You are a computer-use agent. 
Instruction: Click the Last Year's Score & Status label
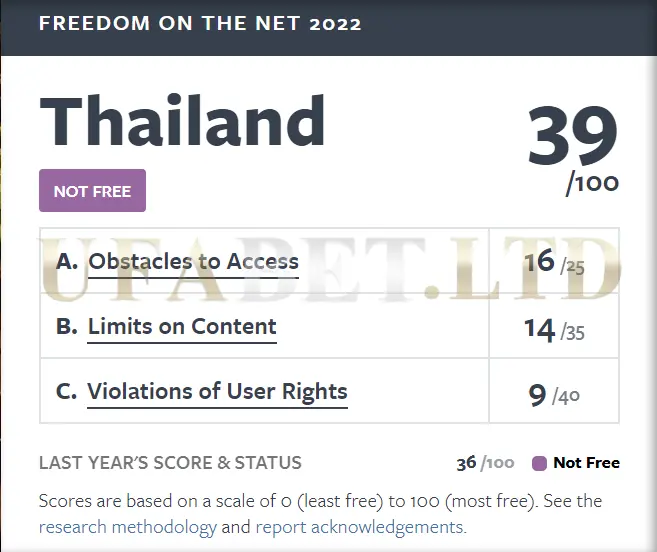point(170,463)
